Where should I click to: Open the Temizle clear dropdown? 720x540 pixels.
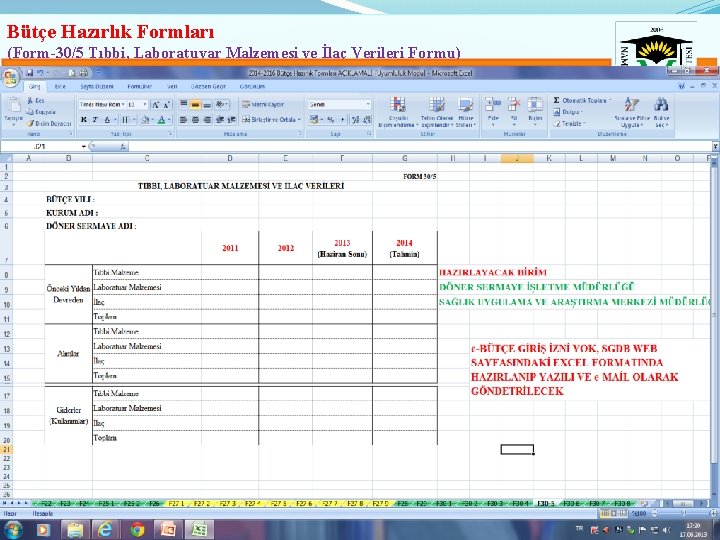569,124
